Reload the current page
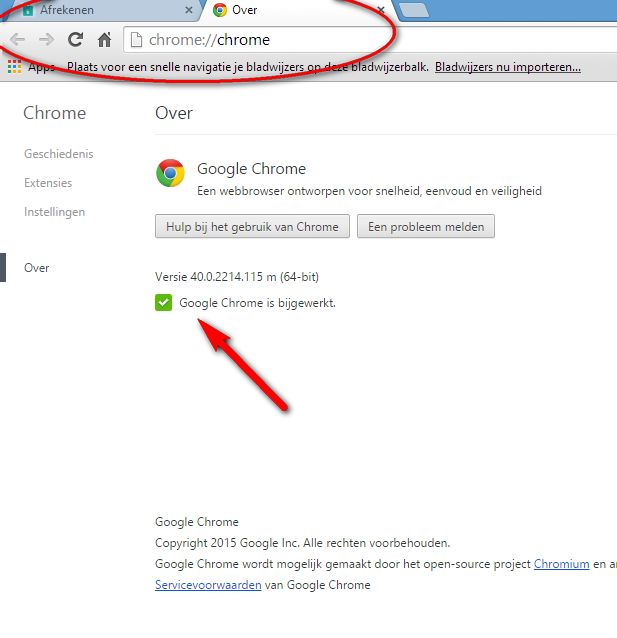 (75, 39)
